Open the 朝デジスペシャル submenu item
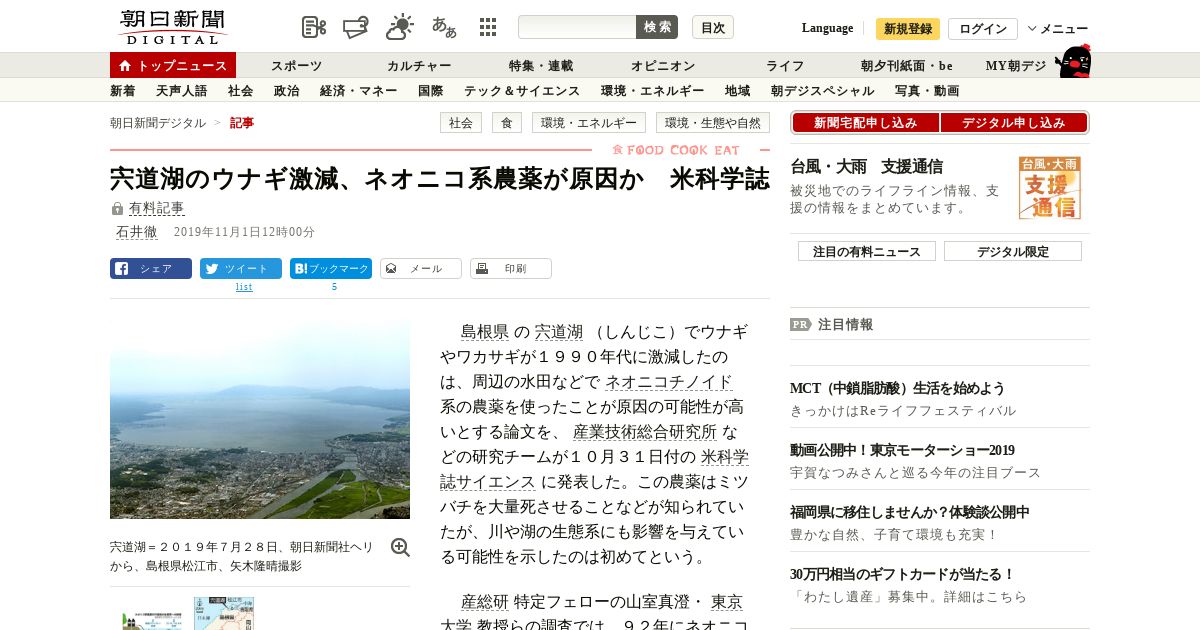The height and width of the screenshot is (630, 1200). click(x=823, y=91)
